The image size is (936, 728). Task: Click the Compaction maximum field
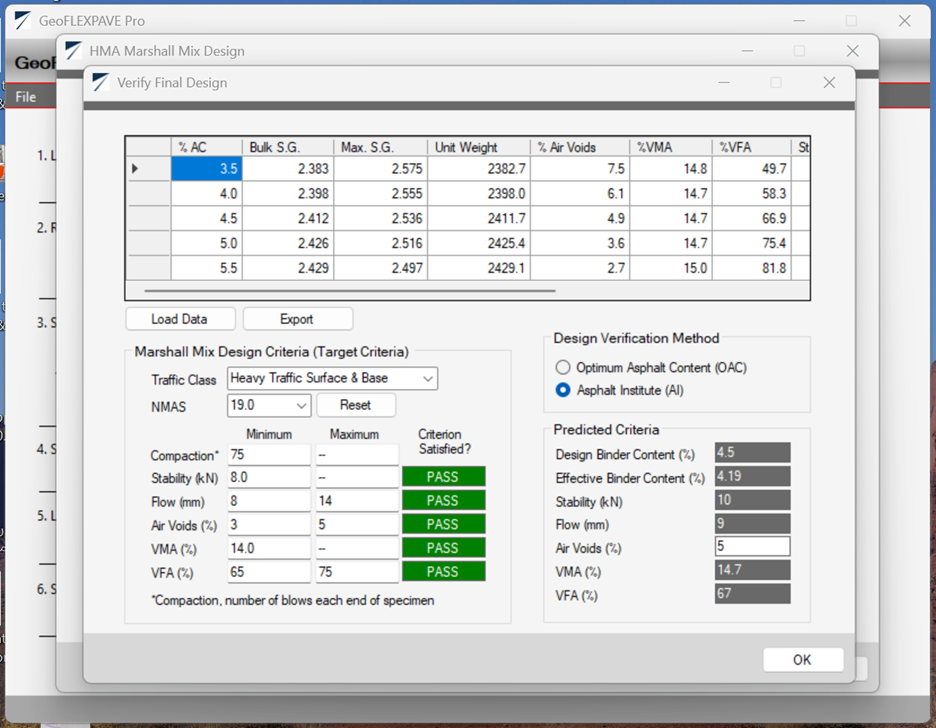point(357,455)
